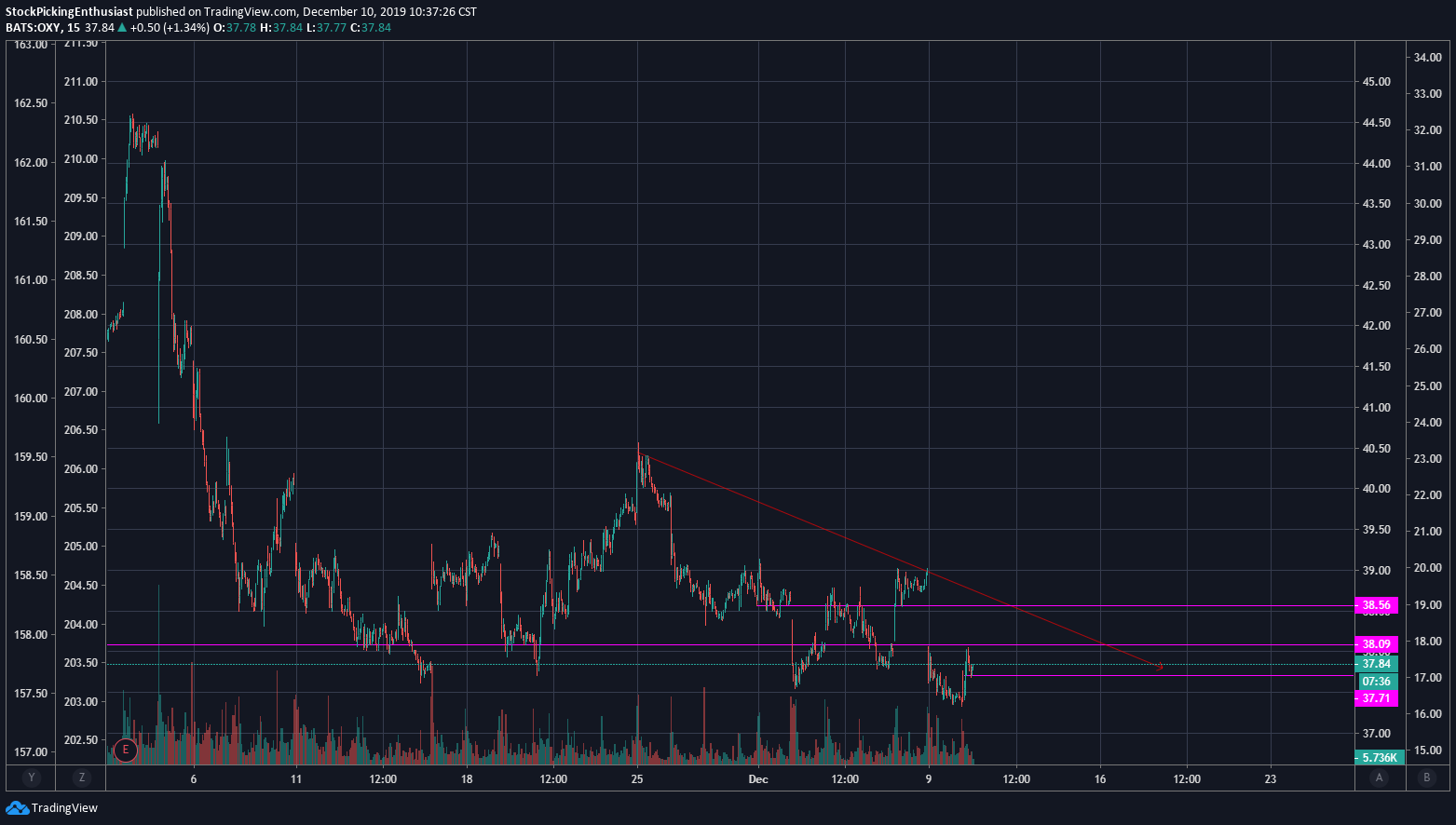1456x825 pixels.
Task: Click the BATS:OXY symbol title
Action: pyautogui.click(x=33, y=28)
